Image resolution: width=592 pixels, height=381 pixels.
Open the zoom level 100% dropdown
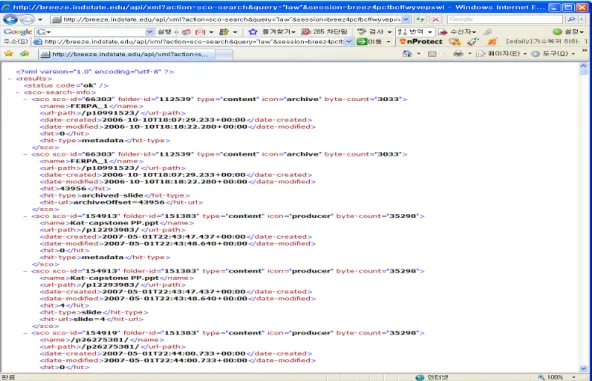click(574, 377)
